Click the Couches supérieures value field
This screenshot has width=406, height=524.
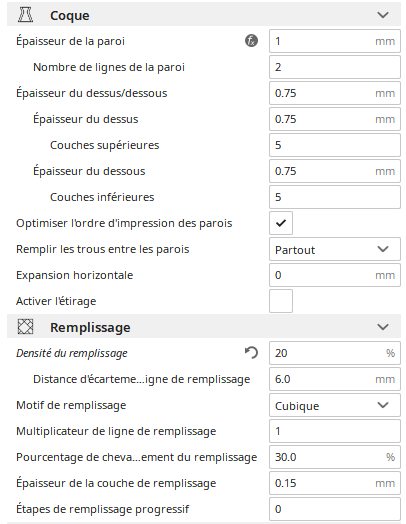tap(335, 145)
